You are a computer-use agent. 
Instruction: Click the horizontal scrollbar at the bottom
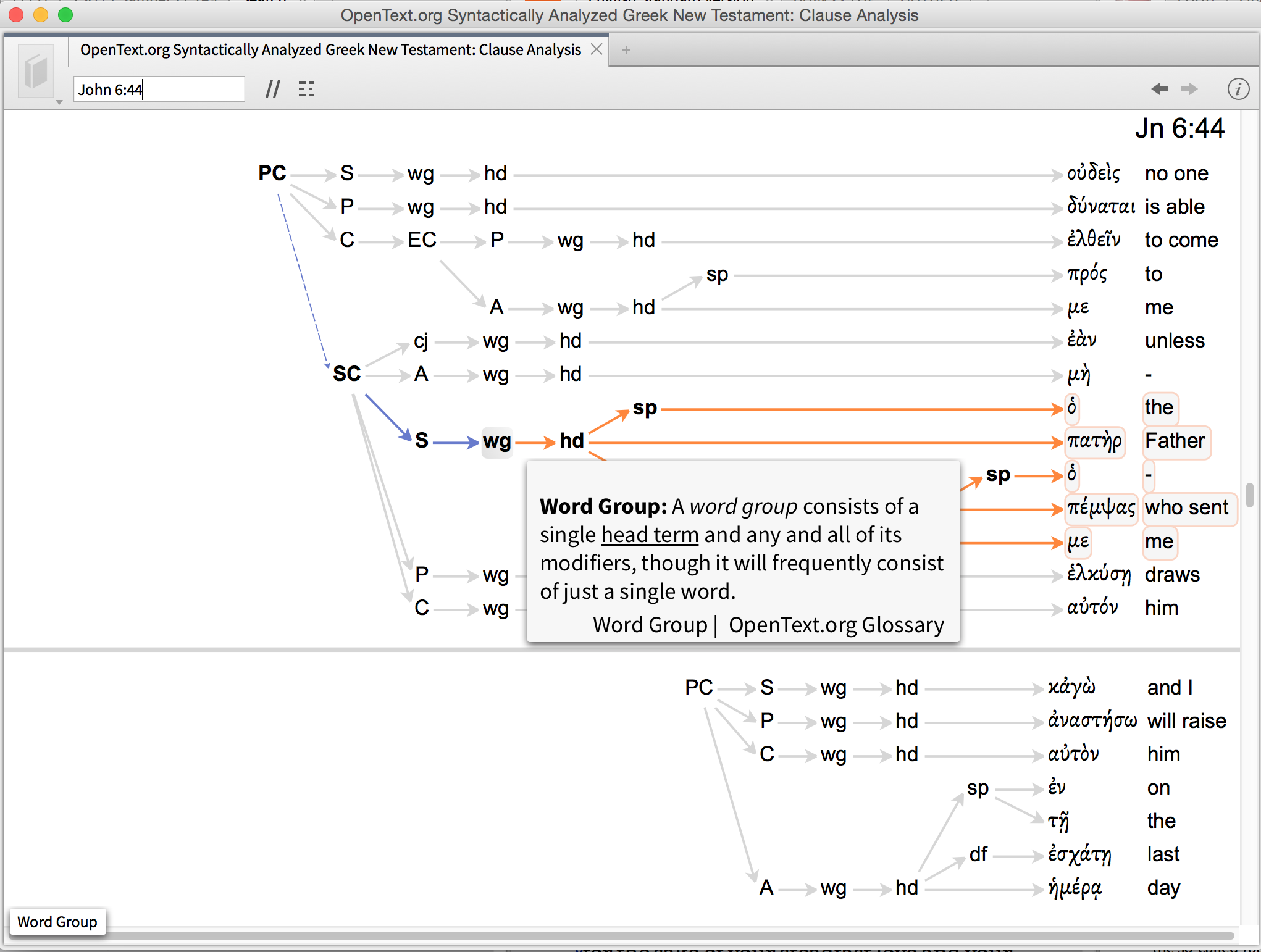(x=618, y=936)
